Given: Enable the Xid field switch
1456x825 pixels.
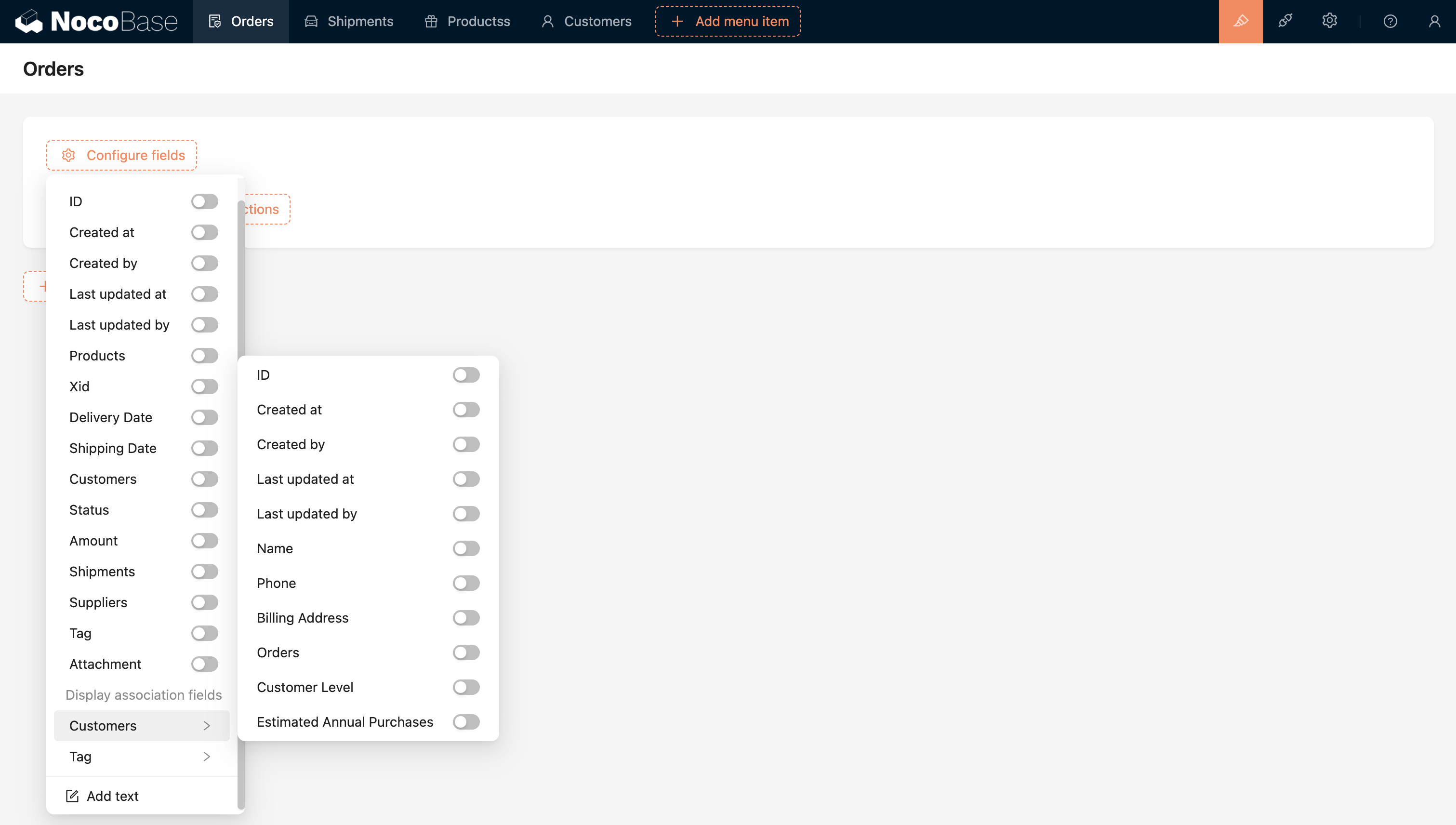Looking at the screenshot, I should (204, 386).
